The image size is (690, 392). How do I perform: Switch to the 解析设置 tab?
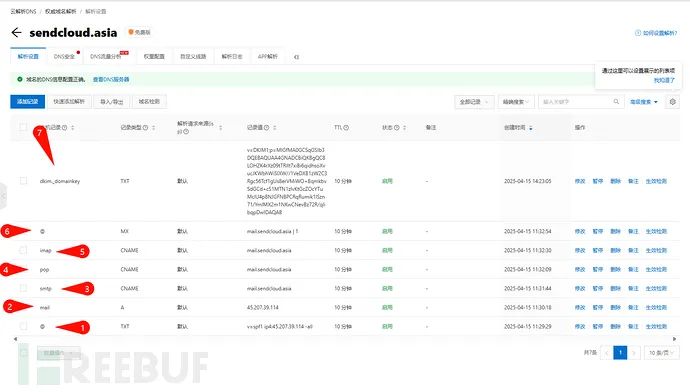tap(28, 57)
